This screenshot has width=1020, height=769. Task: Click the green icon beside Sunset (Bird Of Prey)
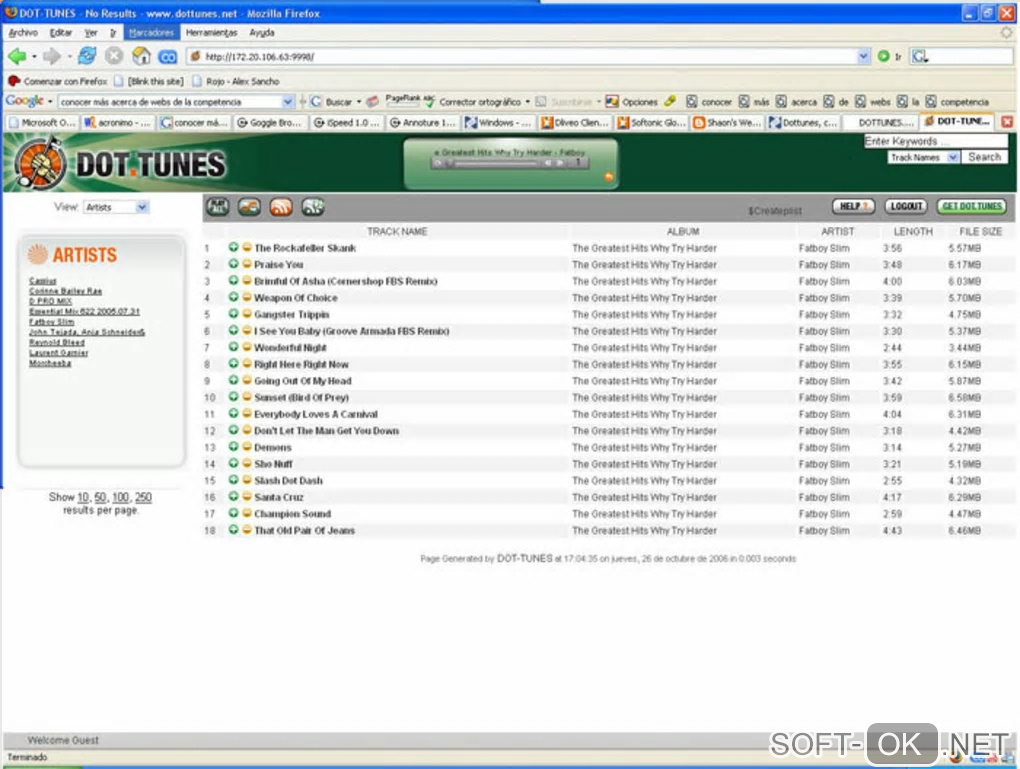point(234,397)
